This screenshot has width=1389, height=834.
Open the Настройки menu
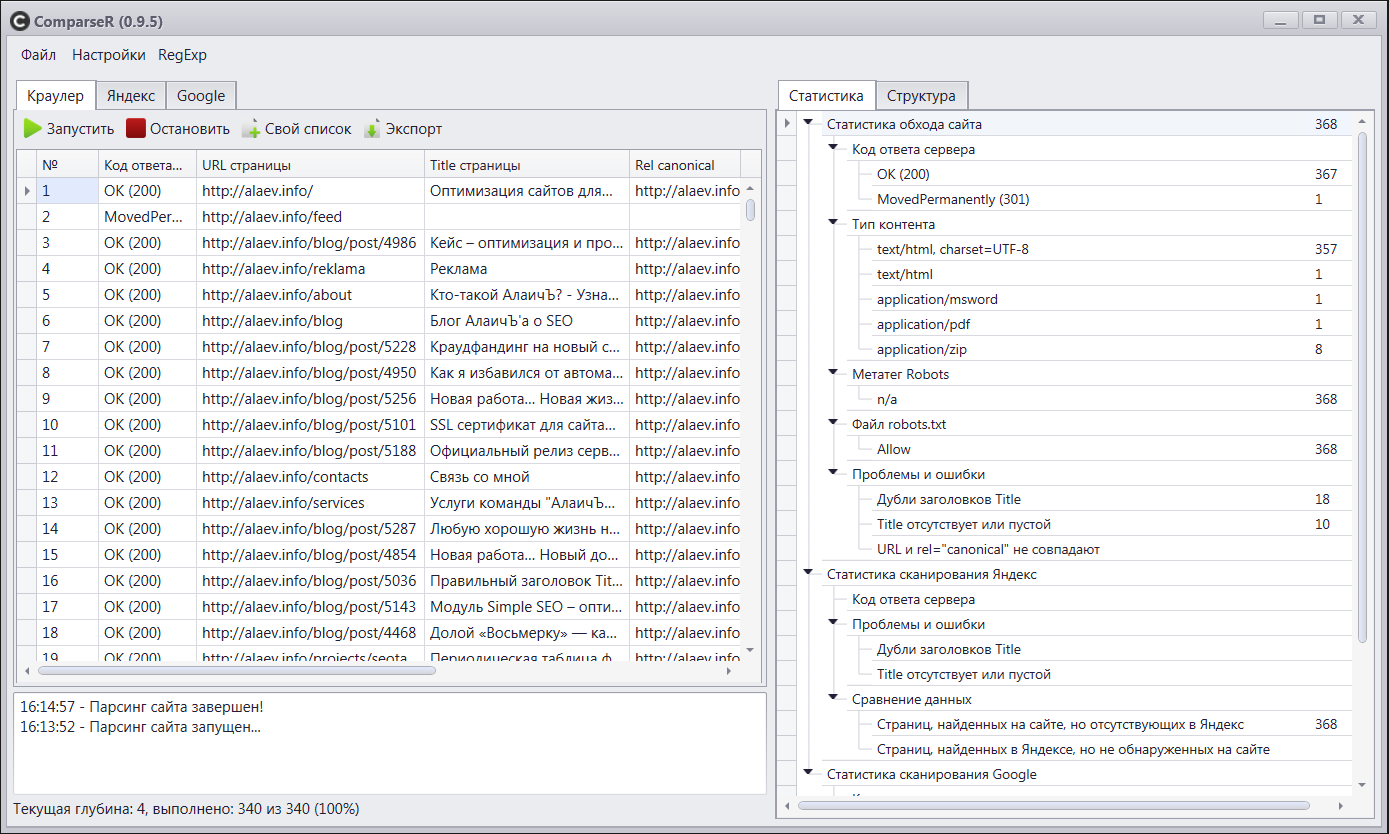click(109, 55)
